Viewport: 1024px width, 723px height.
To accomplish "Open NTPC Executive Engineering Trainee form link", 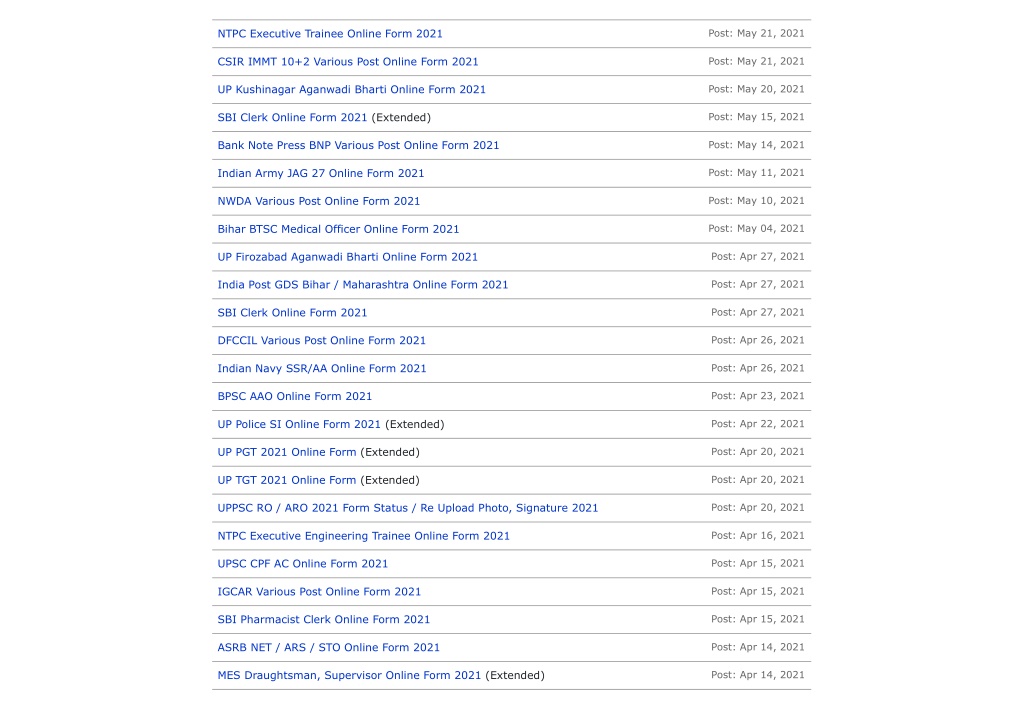I will point(363,536).
